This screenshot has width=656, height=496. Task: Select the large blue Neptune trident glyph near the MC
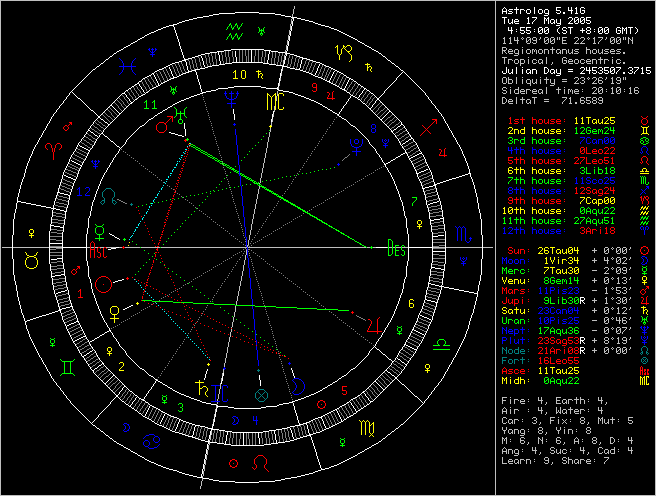[231, 99]
